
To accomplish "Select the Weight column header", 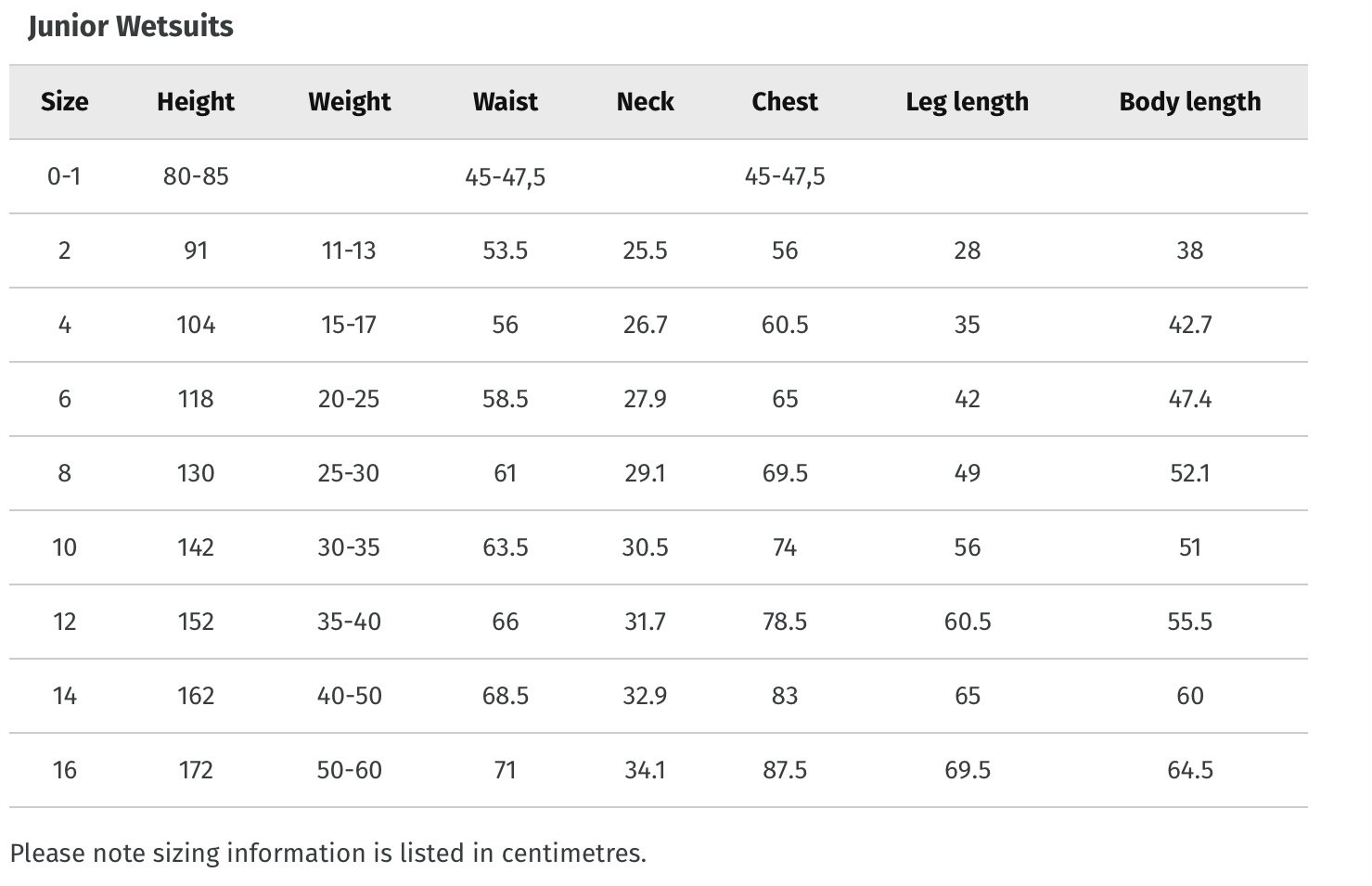I will (349, 102).
